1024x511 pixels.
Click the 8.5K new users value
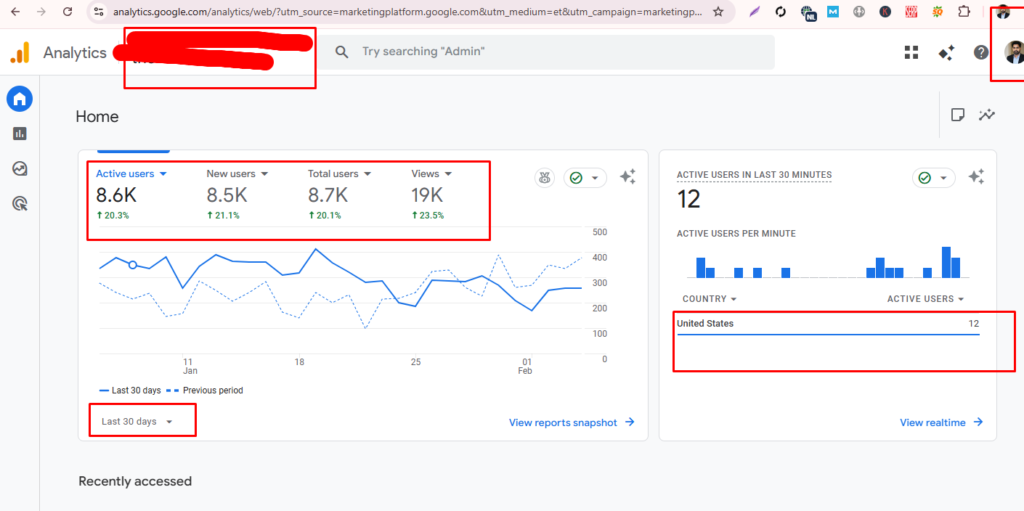tap(227, 195)
